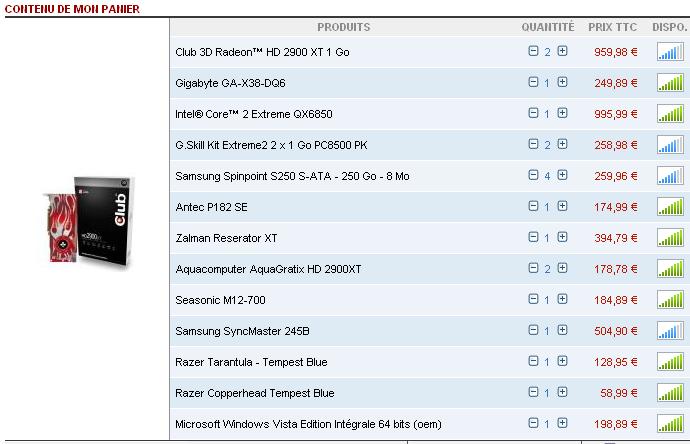Check availability icon for Windows Vista
Viewport: 690px width, 444px height.
point(671,424)
